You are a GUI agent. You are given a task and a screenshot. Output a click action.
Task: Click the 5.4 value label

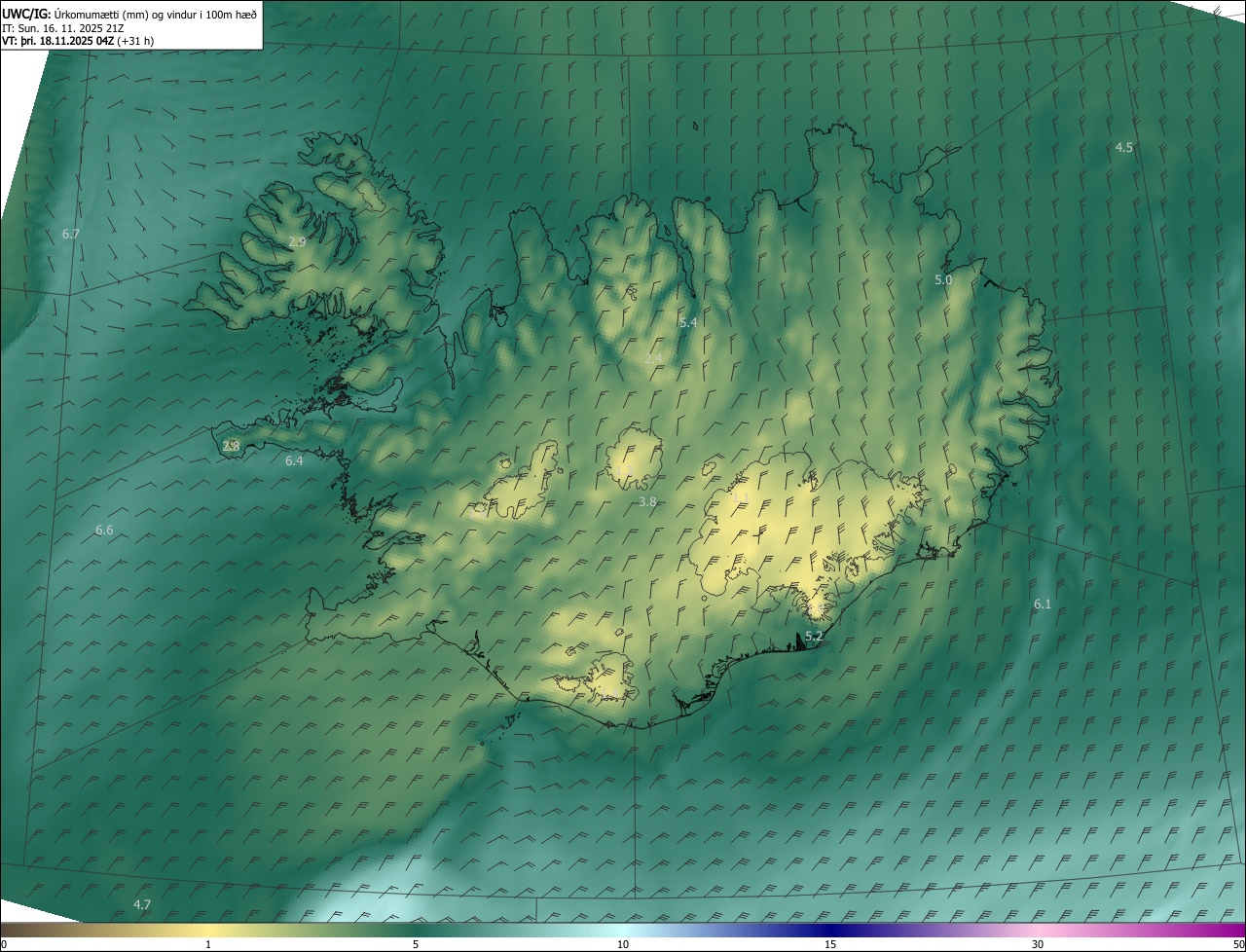(688, 322)
